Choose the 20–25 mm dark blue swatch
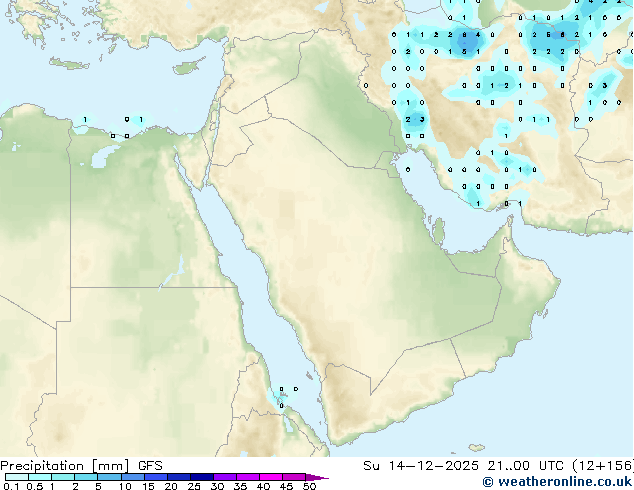634x490 pixels. tap(179, 477)
